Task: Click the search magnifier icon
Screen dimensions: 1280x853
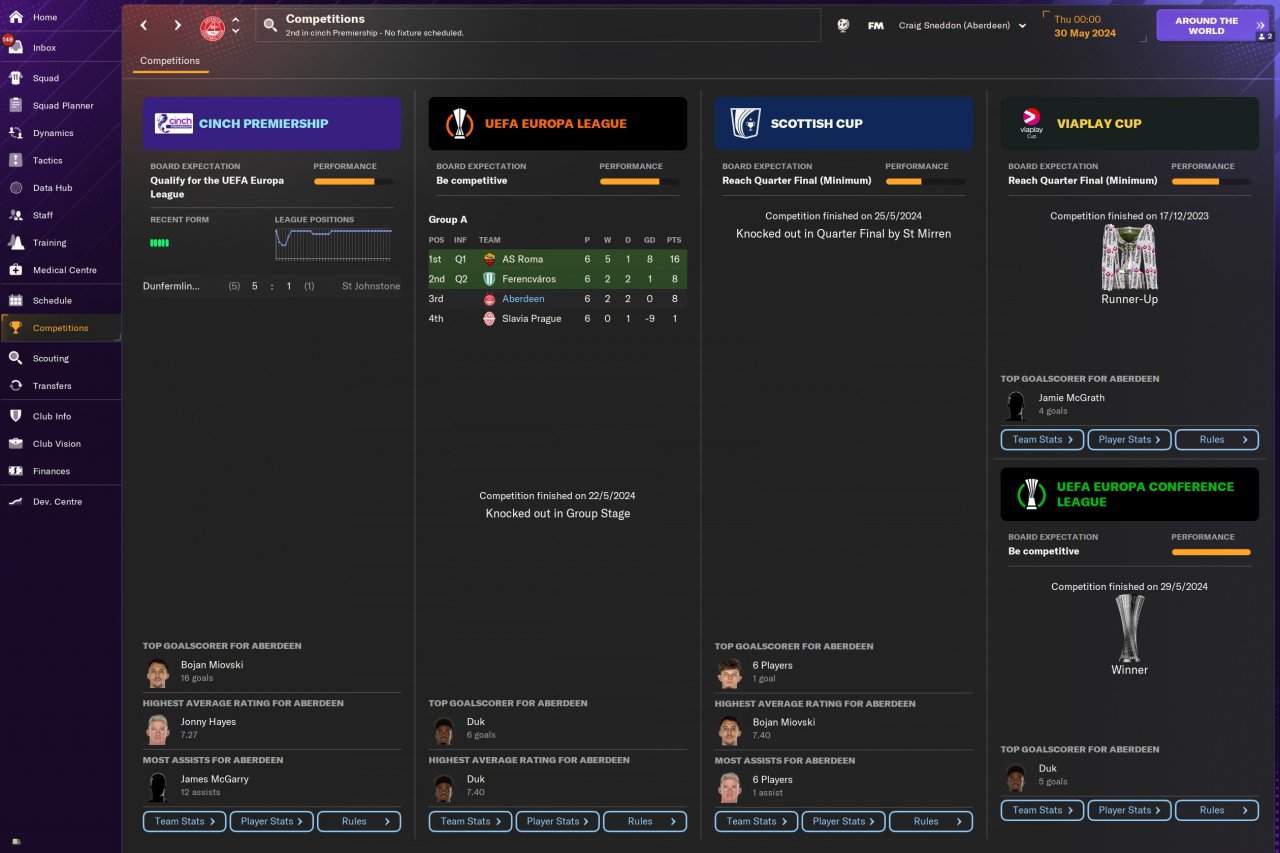Action: (x=270, y=26)
